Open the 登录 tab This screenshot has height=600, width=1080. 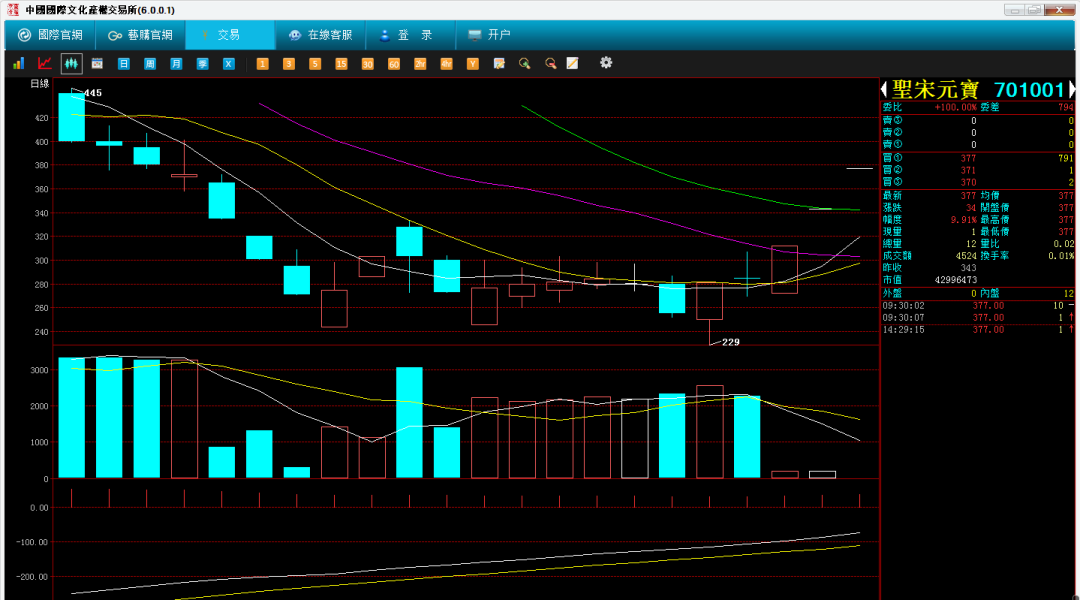point(411,34)
